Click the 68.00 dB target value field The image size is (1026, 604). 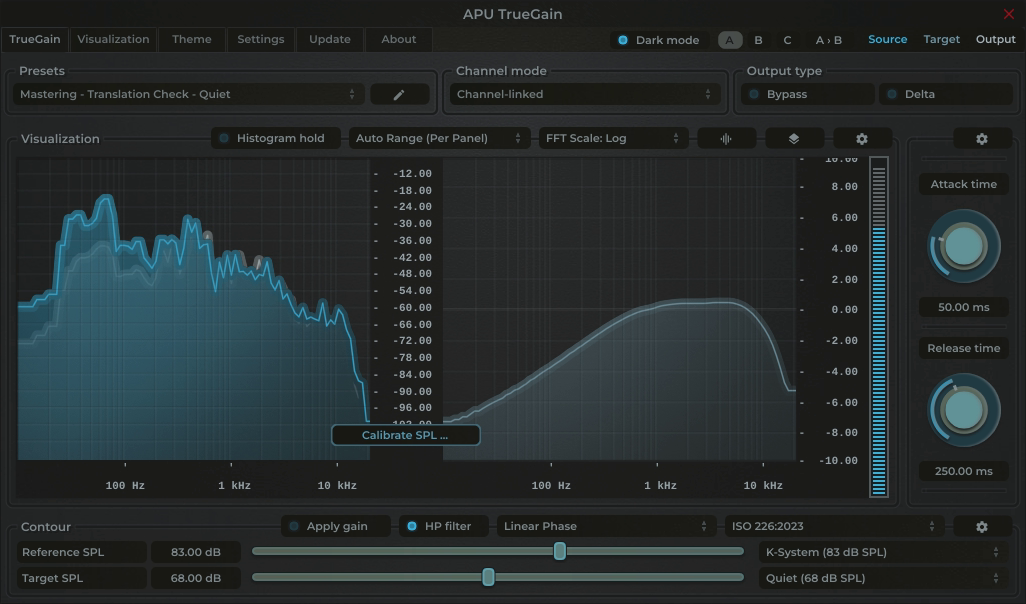pyautogui.click(x=196, y=578)
